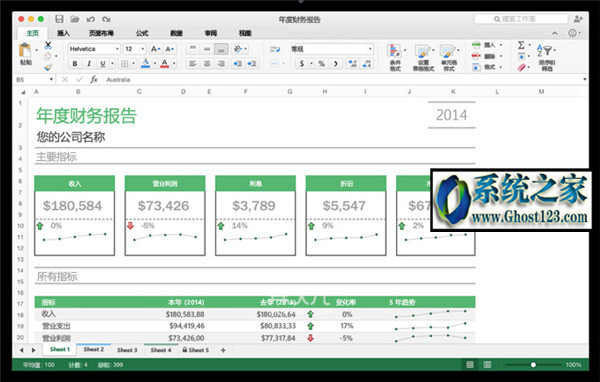Viewport: 600px width, 382px height.
Task: Click the zoom slider in status bar
Action: point(532,365)
